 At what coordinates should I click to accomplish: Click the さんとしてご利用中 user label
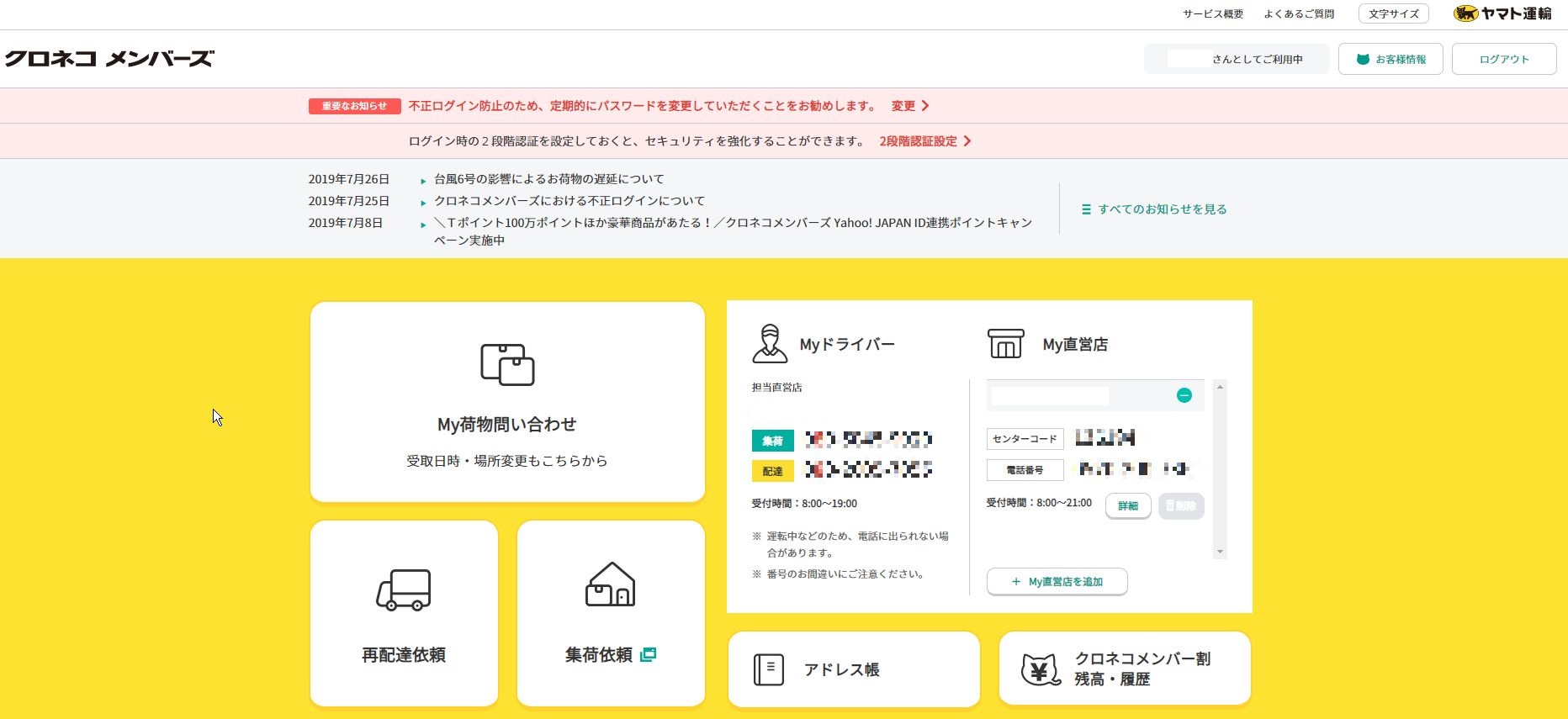(x=1237, y=59)
